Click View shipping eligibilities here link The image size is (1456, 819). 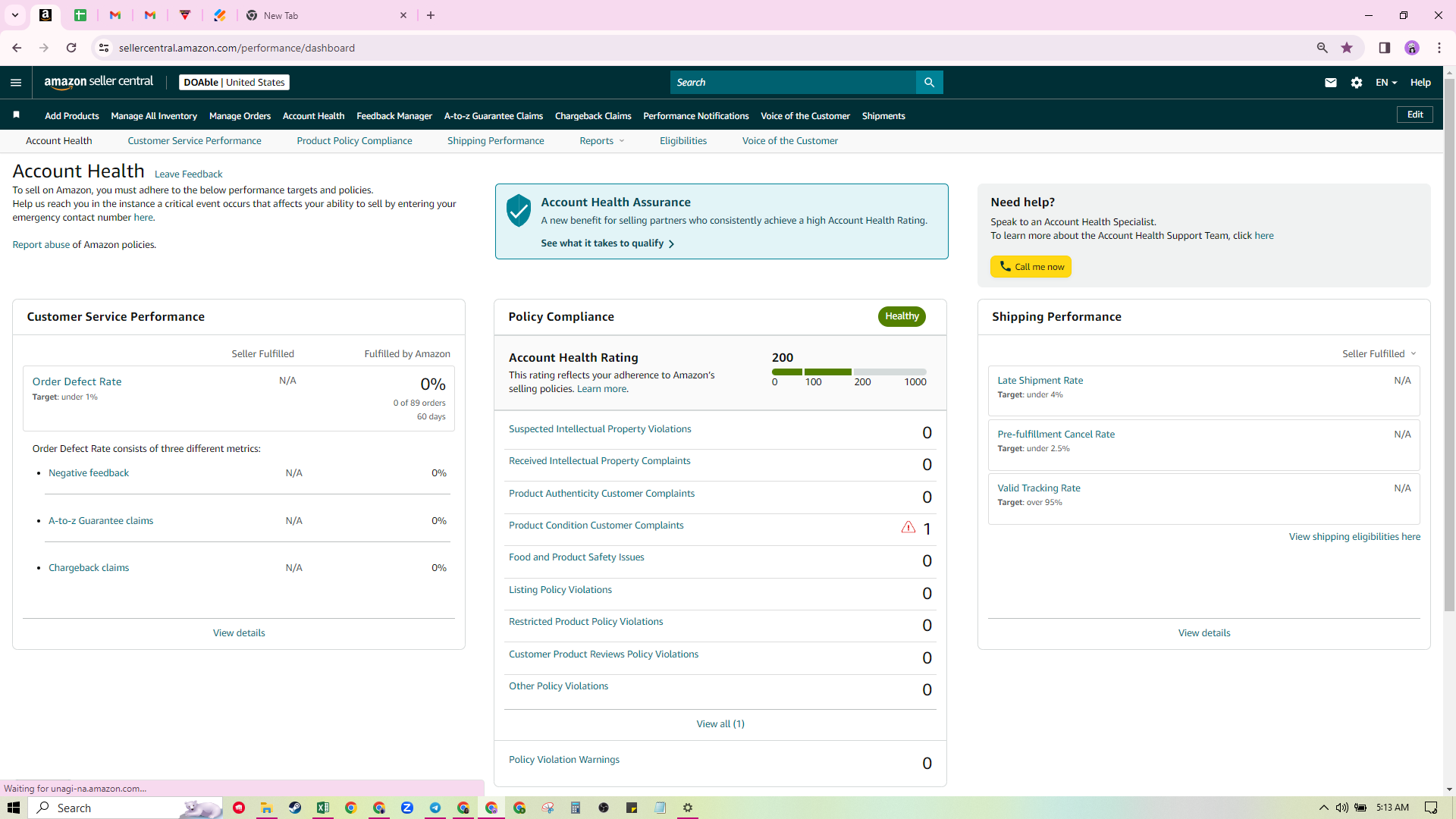pos(1354,537)
